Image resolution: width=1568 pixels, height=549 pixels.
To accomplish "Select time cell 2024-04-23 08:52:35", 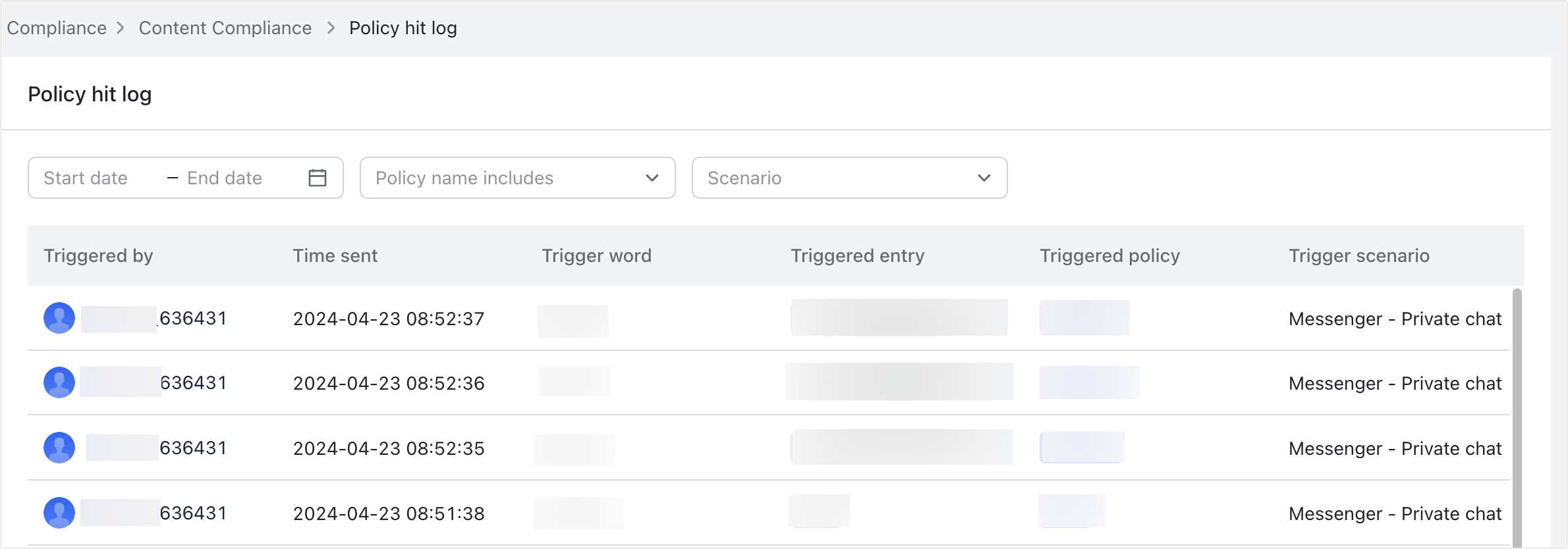I will [389, 448].
